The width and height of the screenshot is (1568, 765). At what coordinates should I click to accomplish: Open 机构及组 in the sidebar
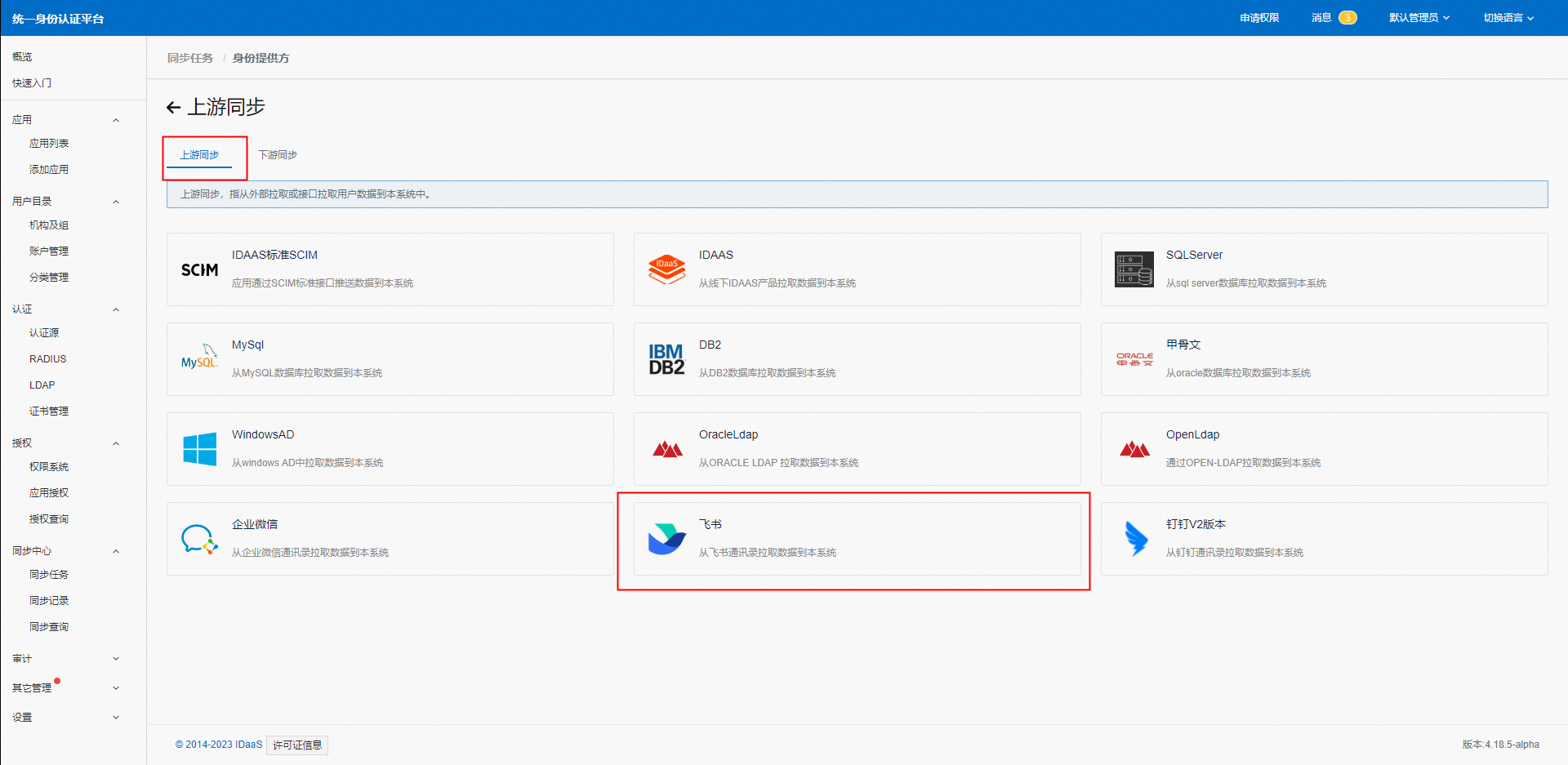[x=49, y=225]
